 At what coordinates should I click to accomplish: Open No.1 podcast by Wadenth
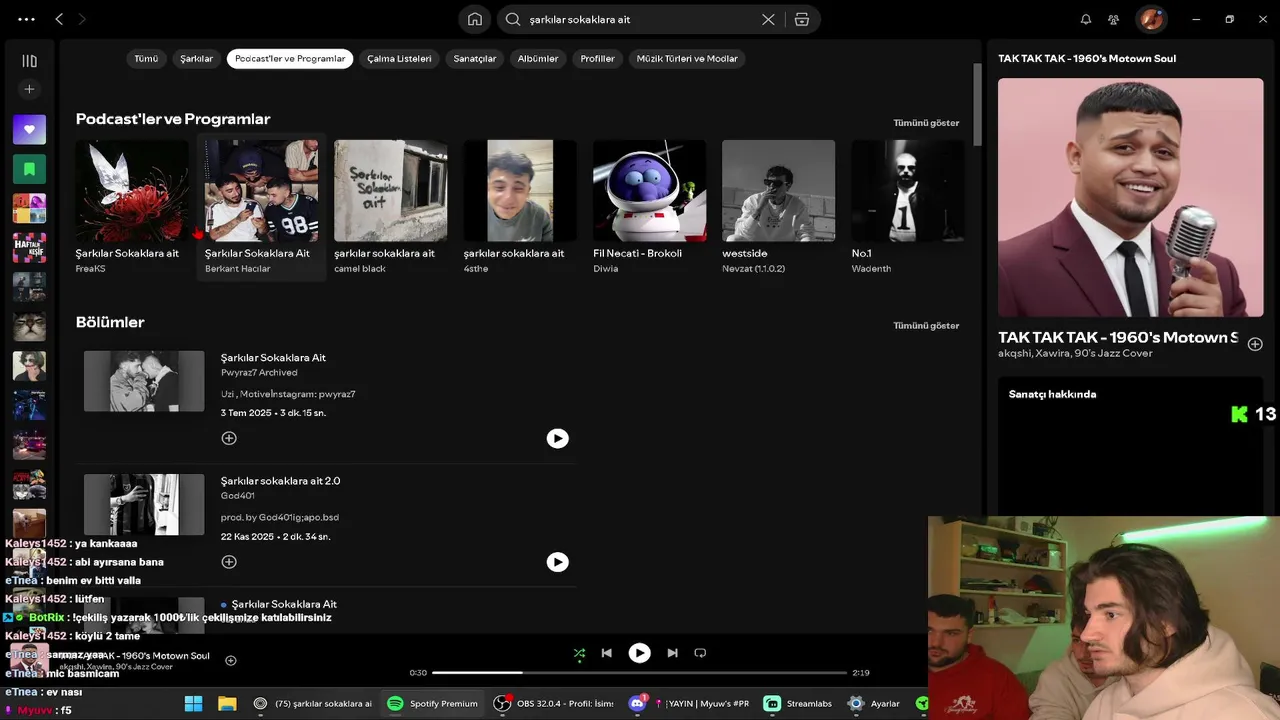tap(907, 207)
